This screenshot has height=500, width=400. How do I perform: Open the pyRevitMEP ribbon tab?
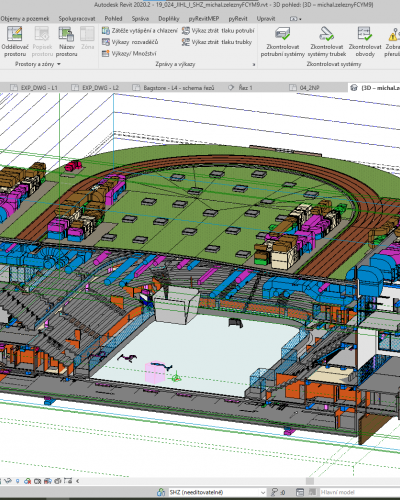[x=204, y=19]
